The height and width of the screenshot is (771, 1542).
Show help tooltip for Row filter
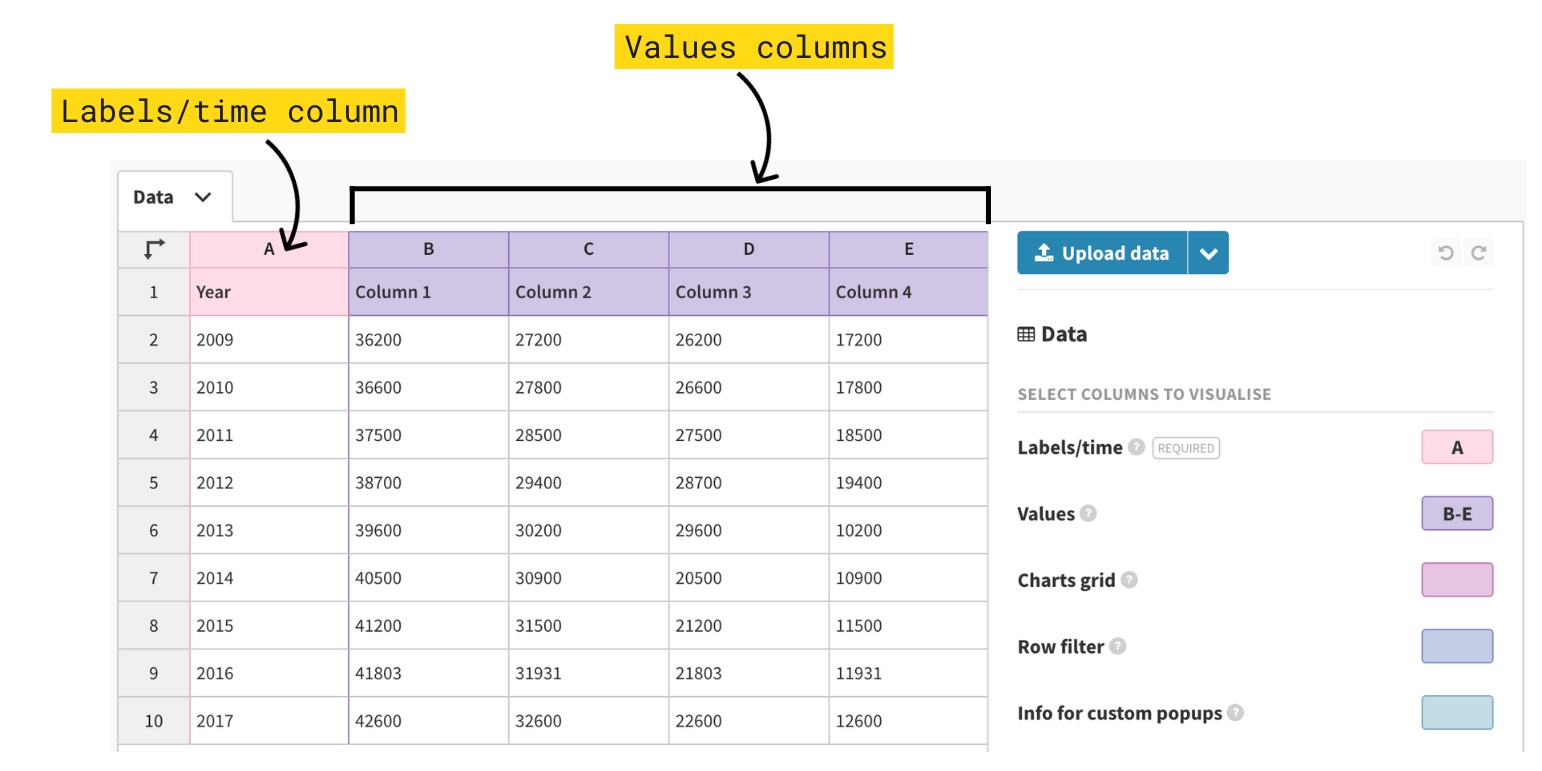[1118, 646]
